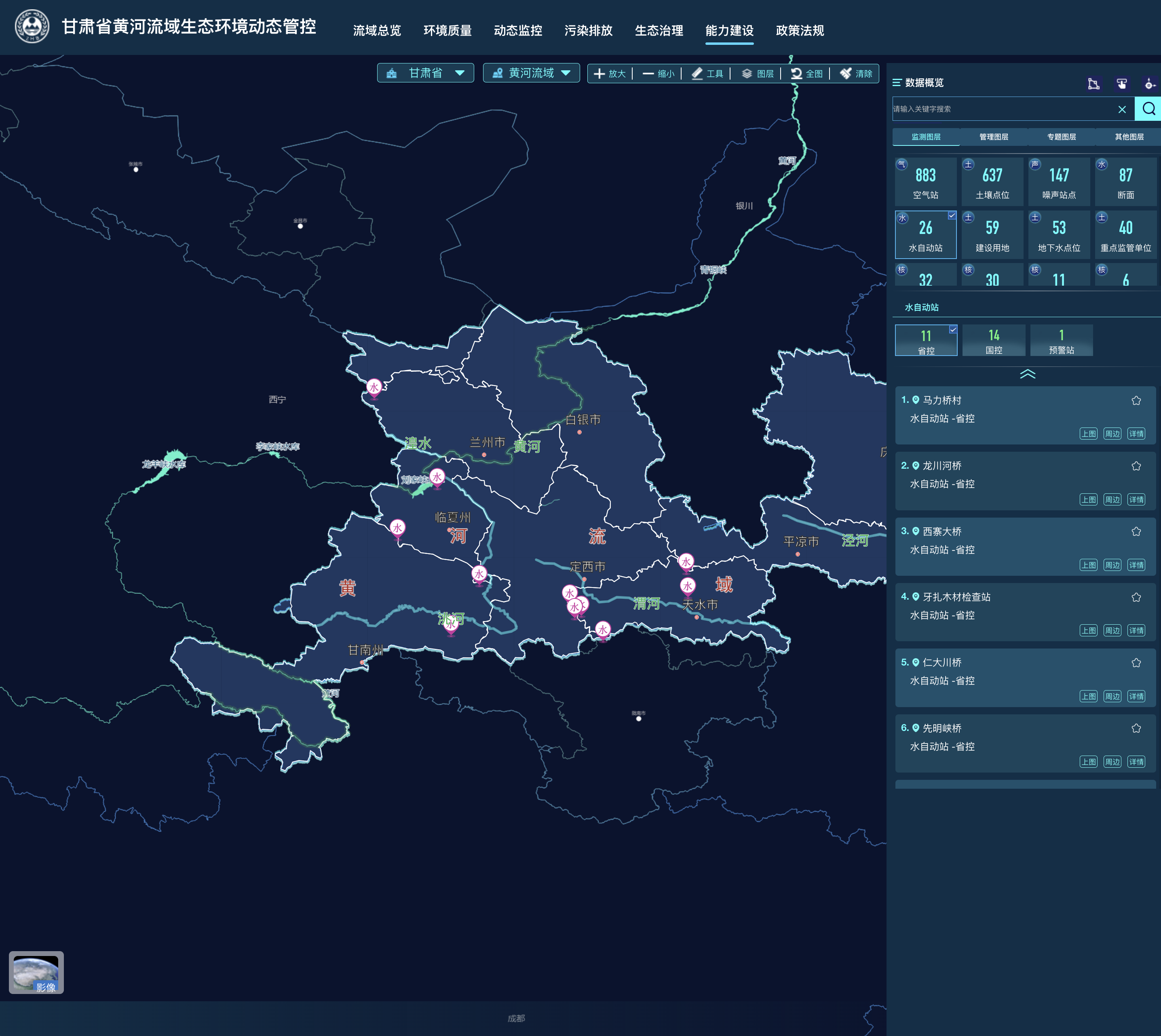The height and width of the screenshot is (1036, 1161).
Task: Toggle the 地下水点位 53 layer tile
Action: 1058,234
